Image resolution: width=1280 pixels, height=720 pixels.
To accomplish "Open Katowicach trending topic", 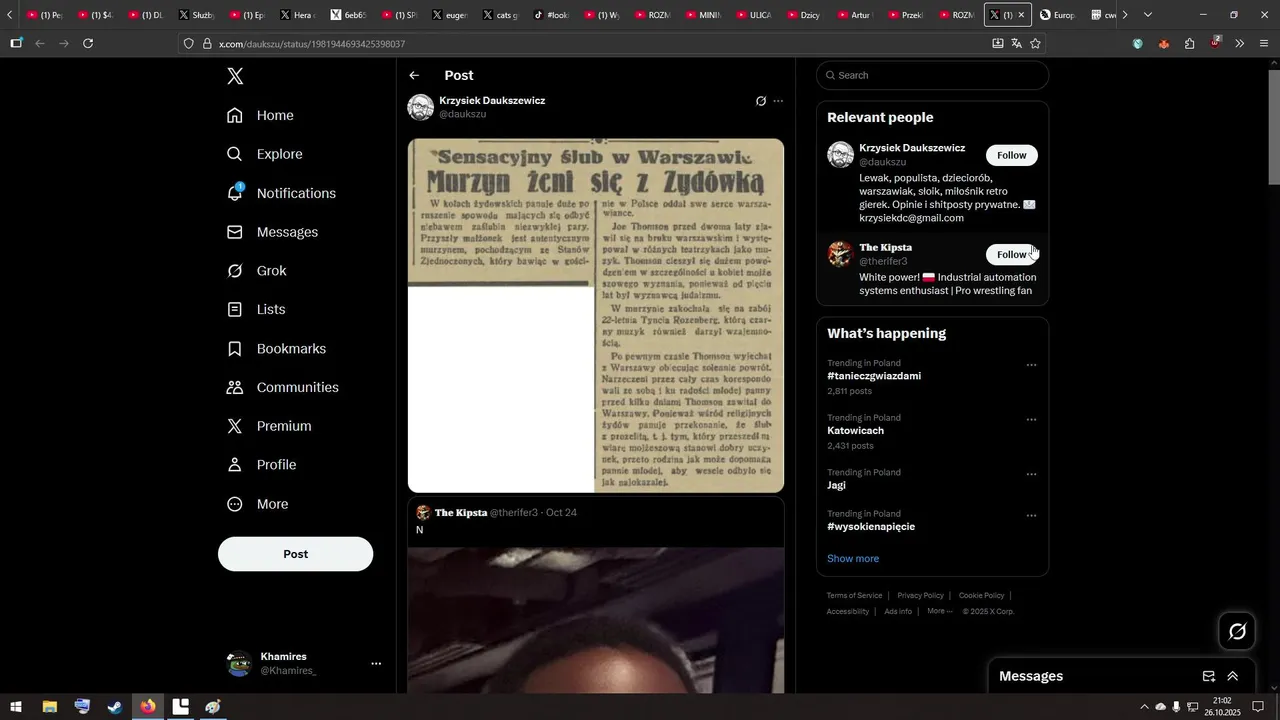I will 855,431.
